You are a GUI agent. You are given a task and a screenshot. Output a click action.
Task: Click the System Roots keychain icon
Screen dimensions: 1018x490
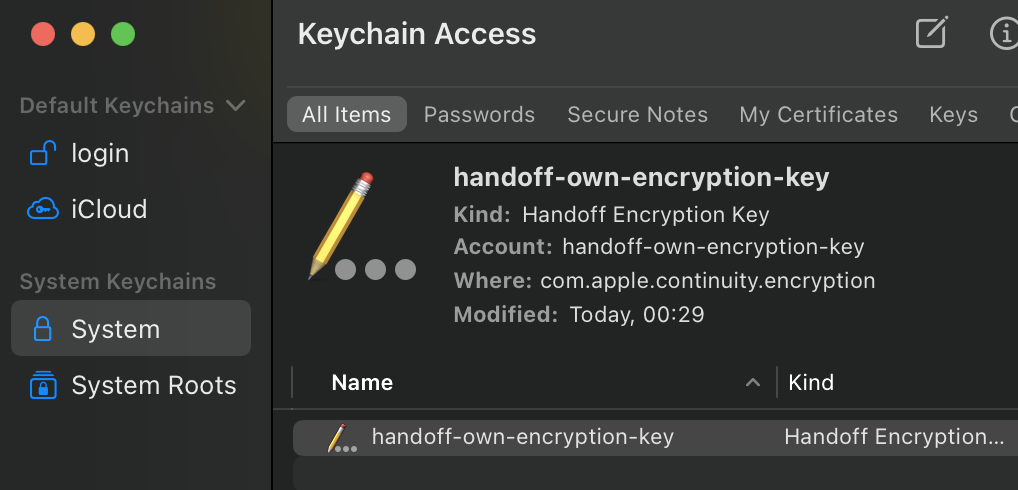pos(43,385)
